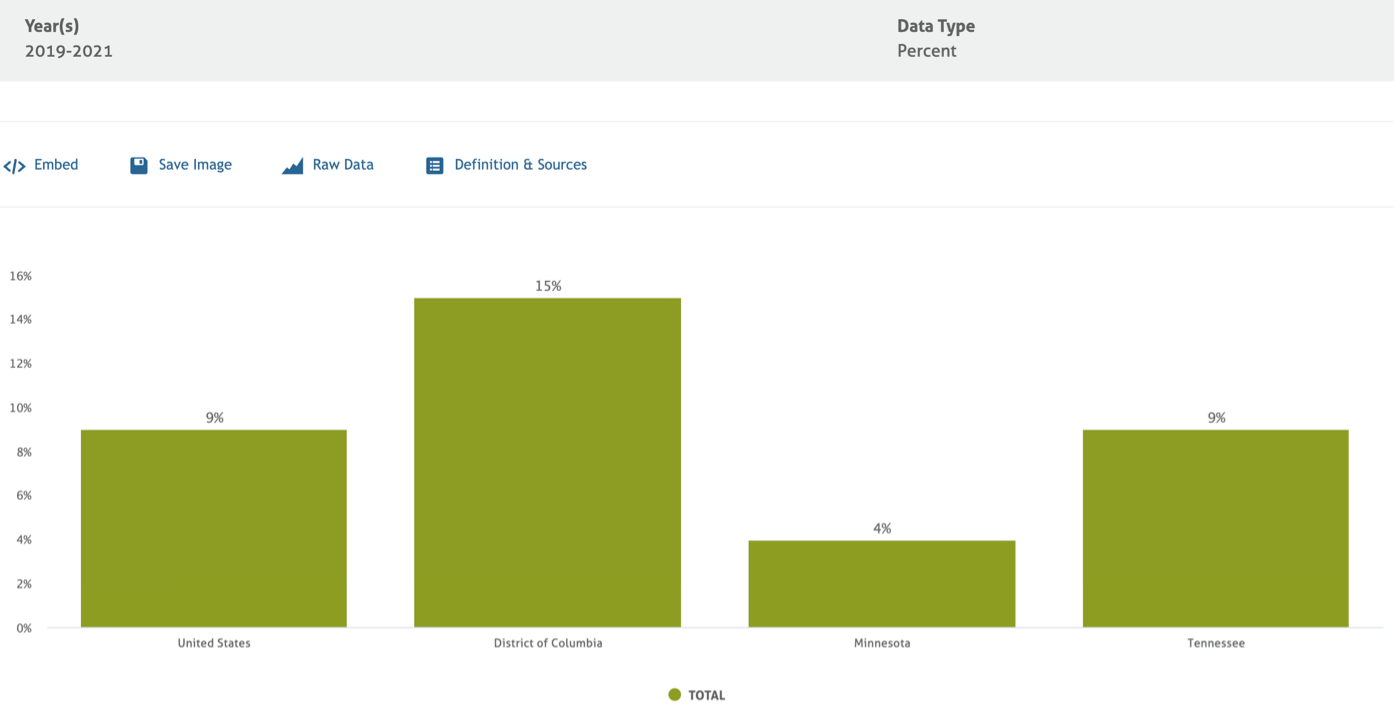The width and height of the screenshot is (1395, 716).
Task: Click the 15% value label
Action: tap(548, 286)
